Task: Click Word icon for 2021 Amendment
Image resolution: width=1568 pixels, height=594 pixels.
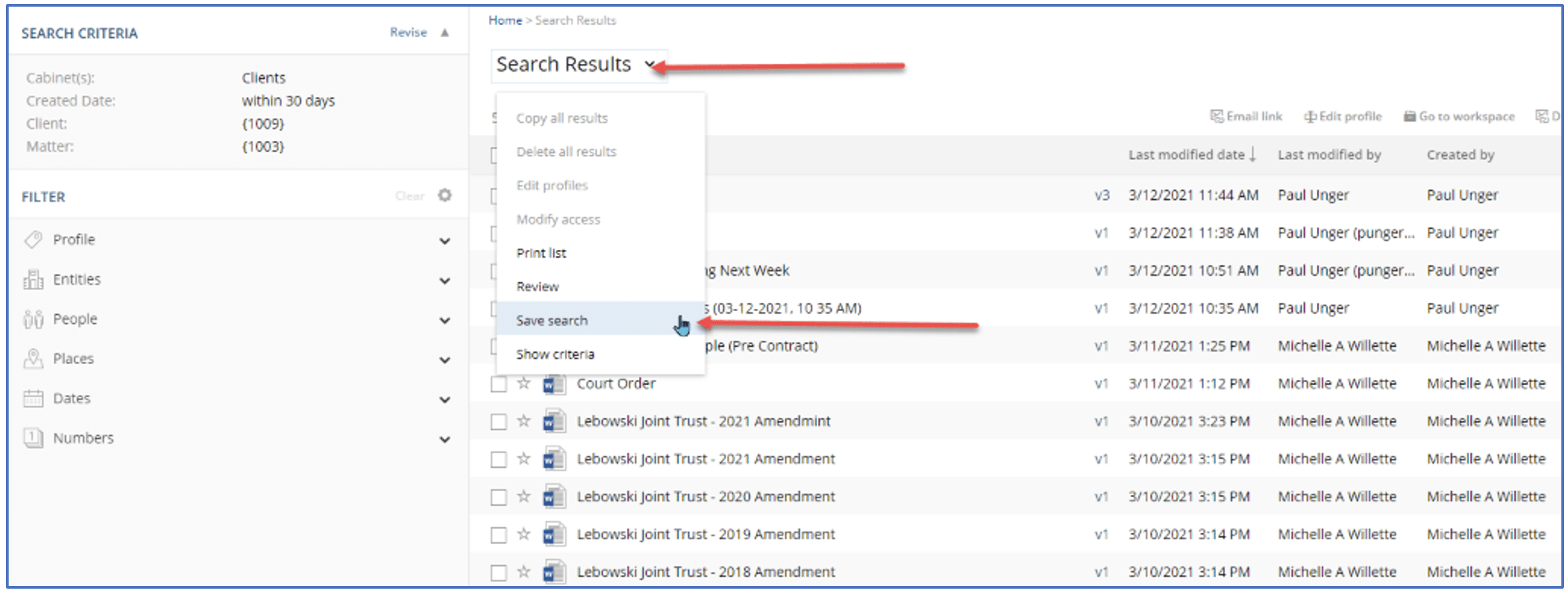Action: tap(554, 460)
